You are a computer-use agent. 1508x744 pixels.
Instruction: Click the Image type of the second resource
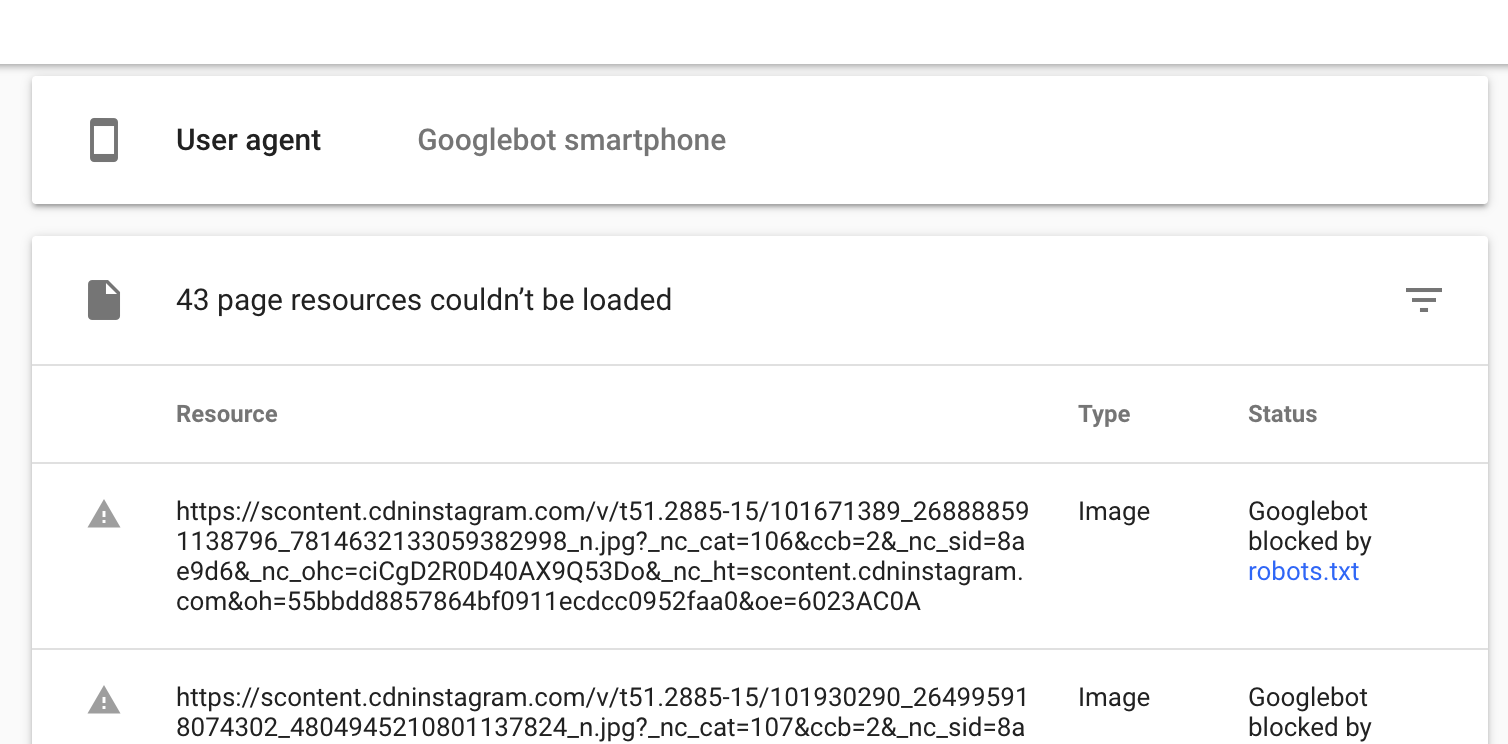(1114, 698)
